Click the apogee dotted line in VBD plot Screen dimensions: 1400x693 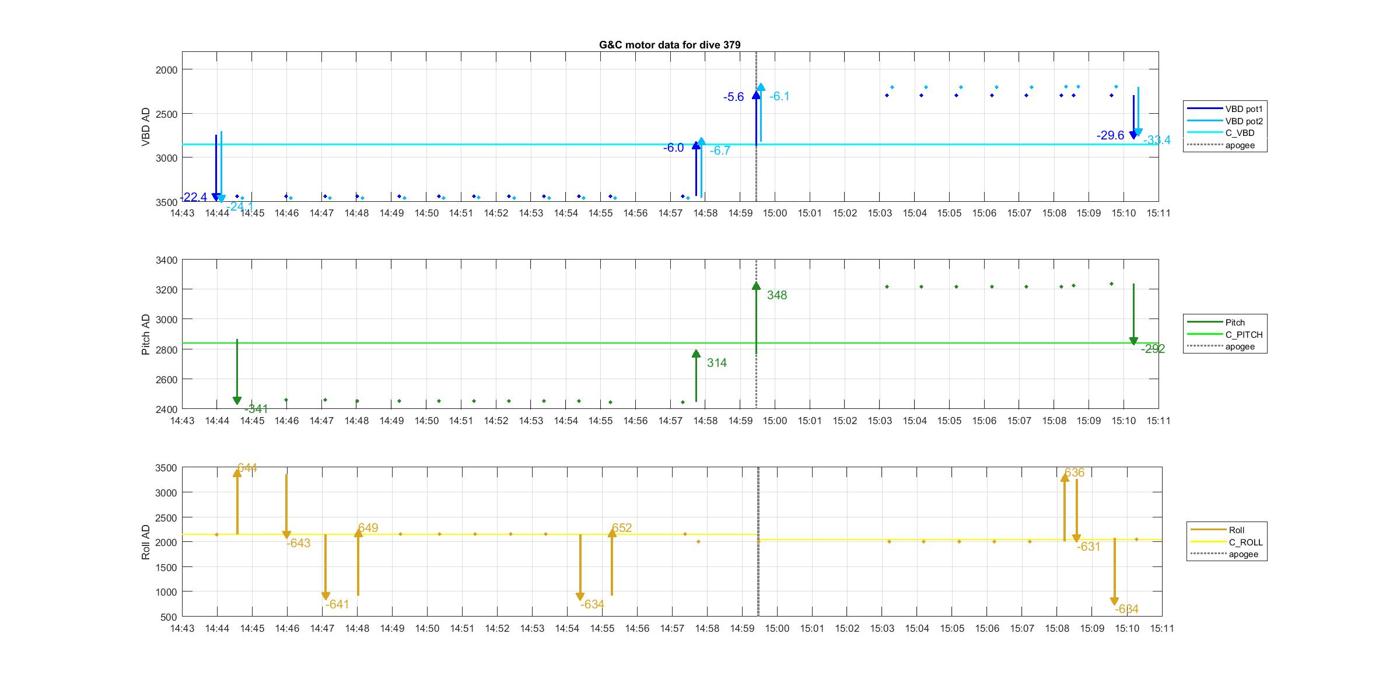point(756,127)
